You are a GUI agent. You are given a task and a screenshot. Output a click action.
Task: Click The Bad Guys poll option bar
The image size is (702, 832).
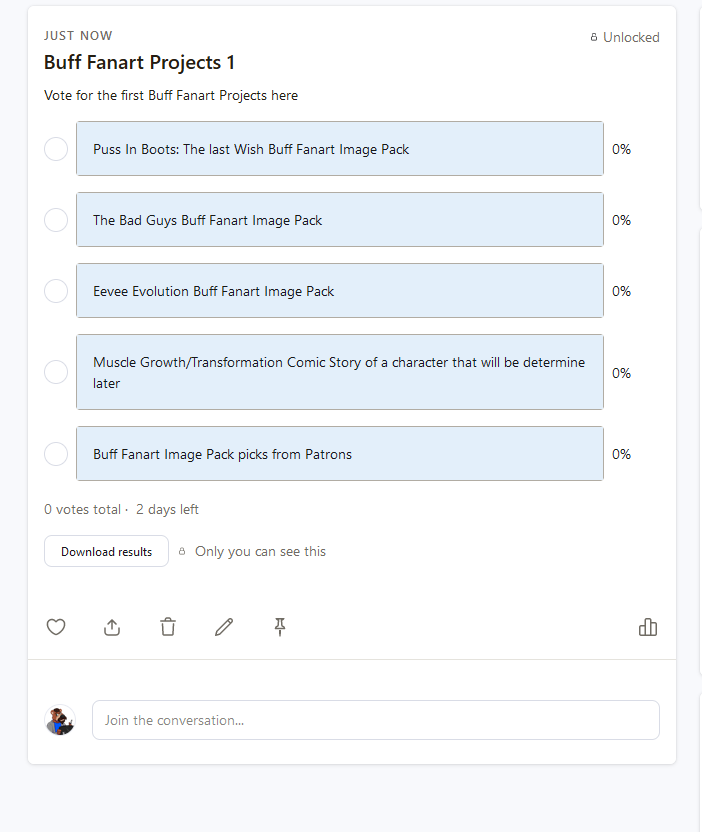tap(340, 220)
